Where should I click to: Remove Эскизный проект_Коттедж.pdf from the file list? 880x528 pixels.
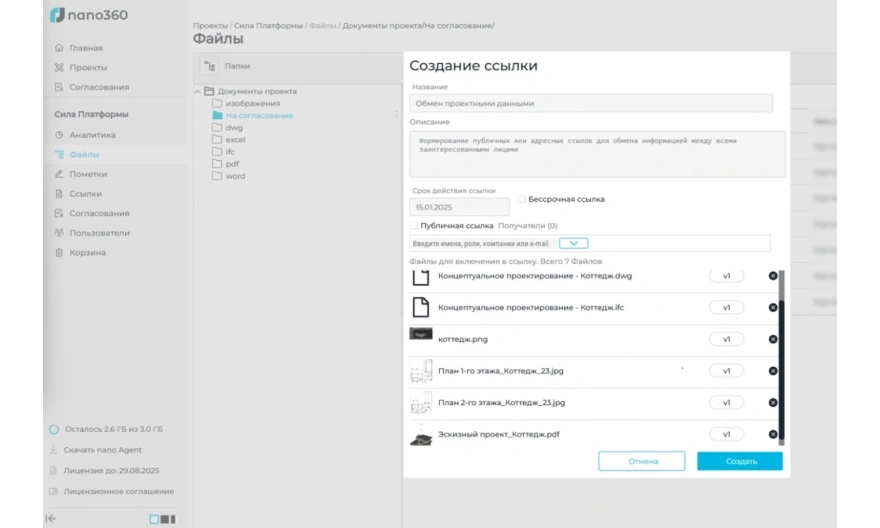point(773,434)
